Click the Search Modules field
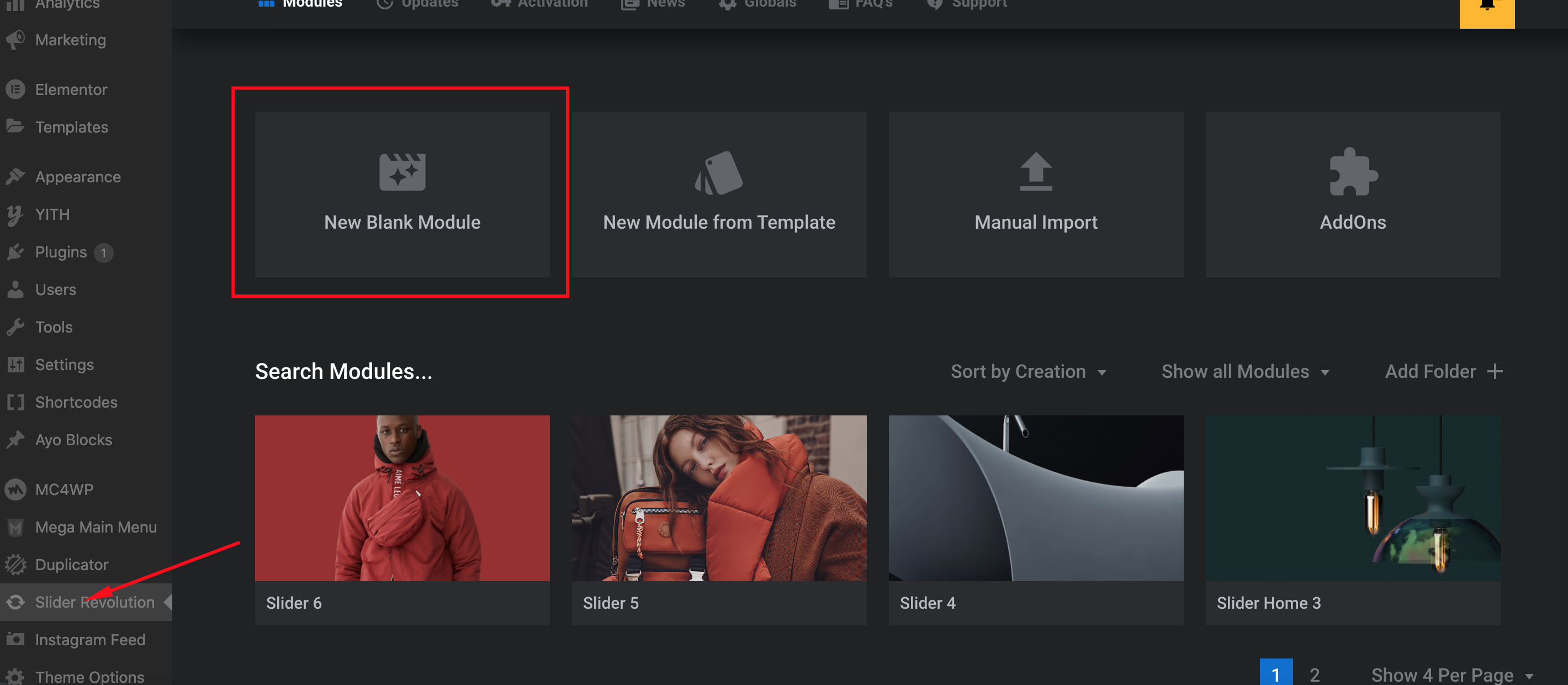The height and width of the screenshot is (685, 1568). (x=344, y=371)
